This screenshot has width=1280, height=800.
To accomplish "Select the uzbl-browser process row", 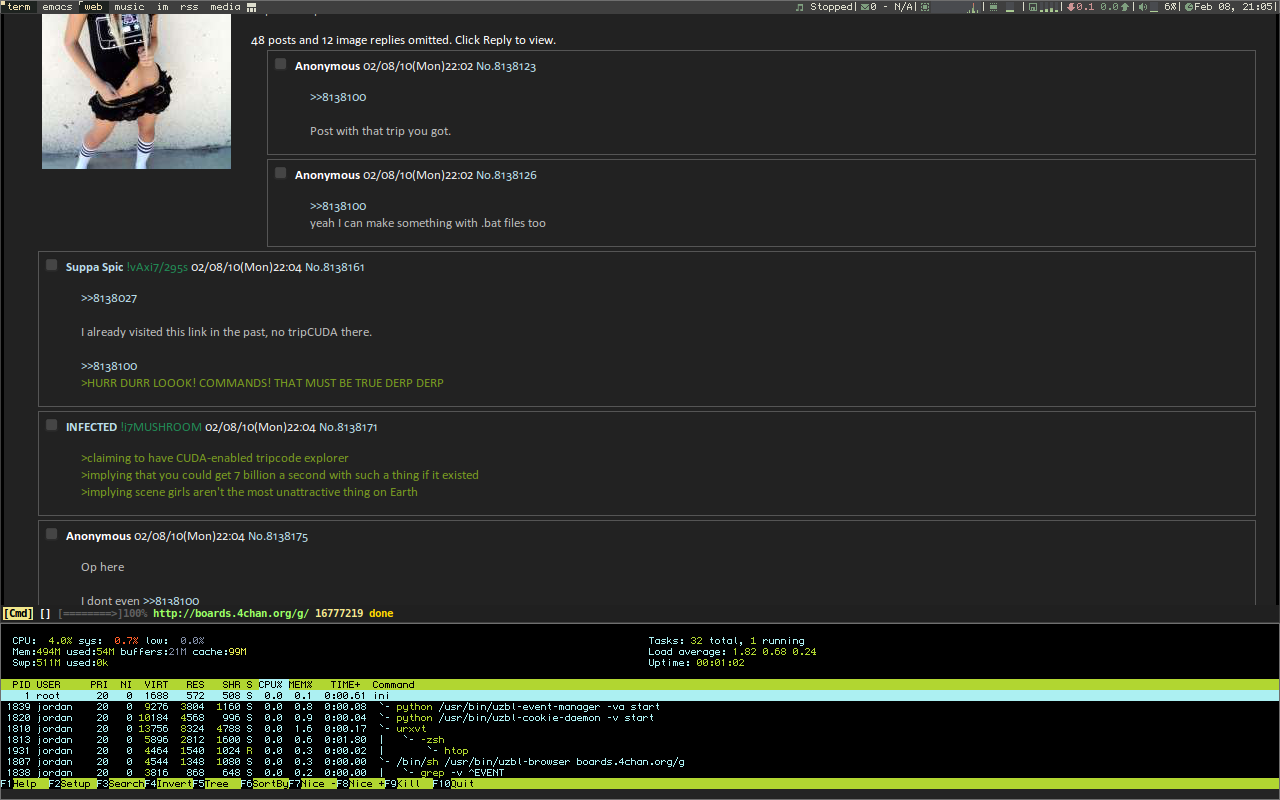I will point(640,762).
